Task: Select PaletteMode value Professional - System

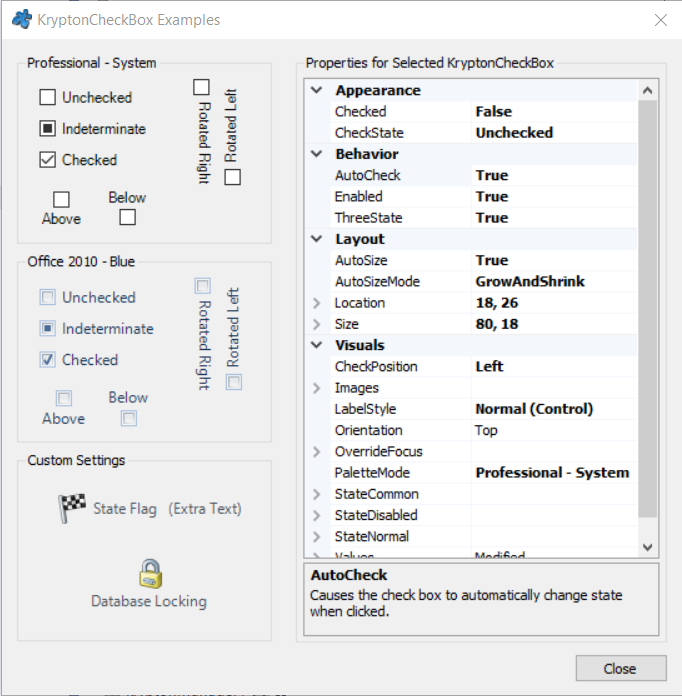Action: [x=552, y=473]
